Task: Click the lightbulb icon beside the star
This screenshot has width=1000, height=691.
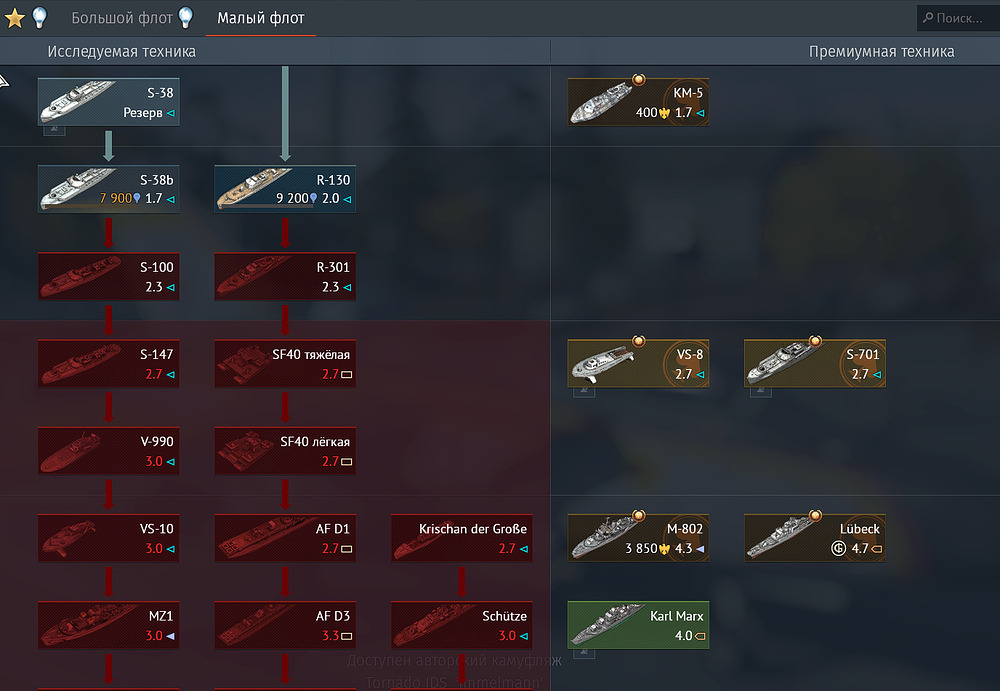Action: pyautogui.click(x=40, y=18)
